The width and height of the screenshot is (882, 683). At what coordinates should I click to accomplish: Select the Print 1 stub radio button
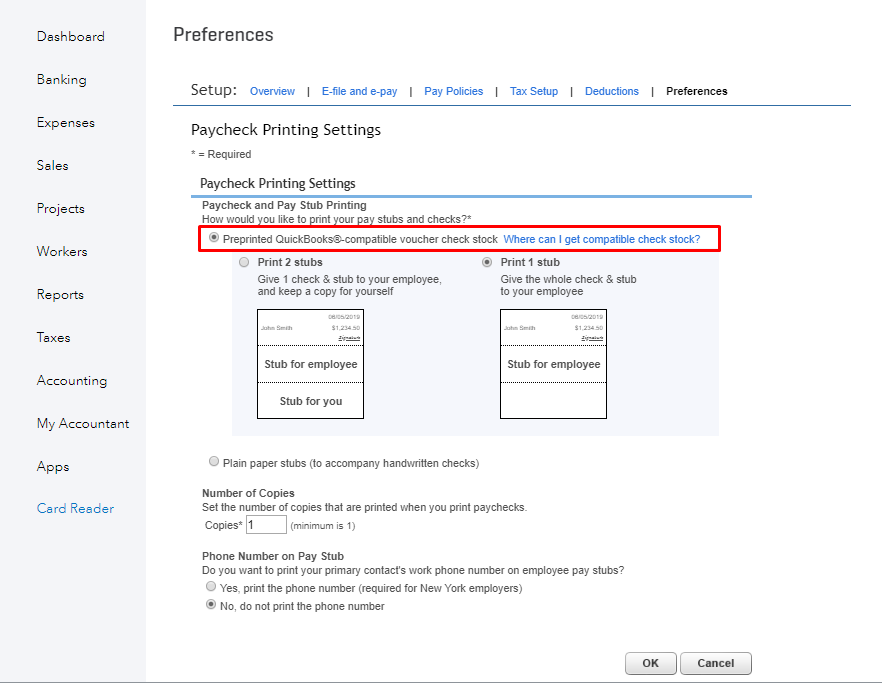click(x=487, y=262)
